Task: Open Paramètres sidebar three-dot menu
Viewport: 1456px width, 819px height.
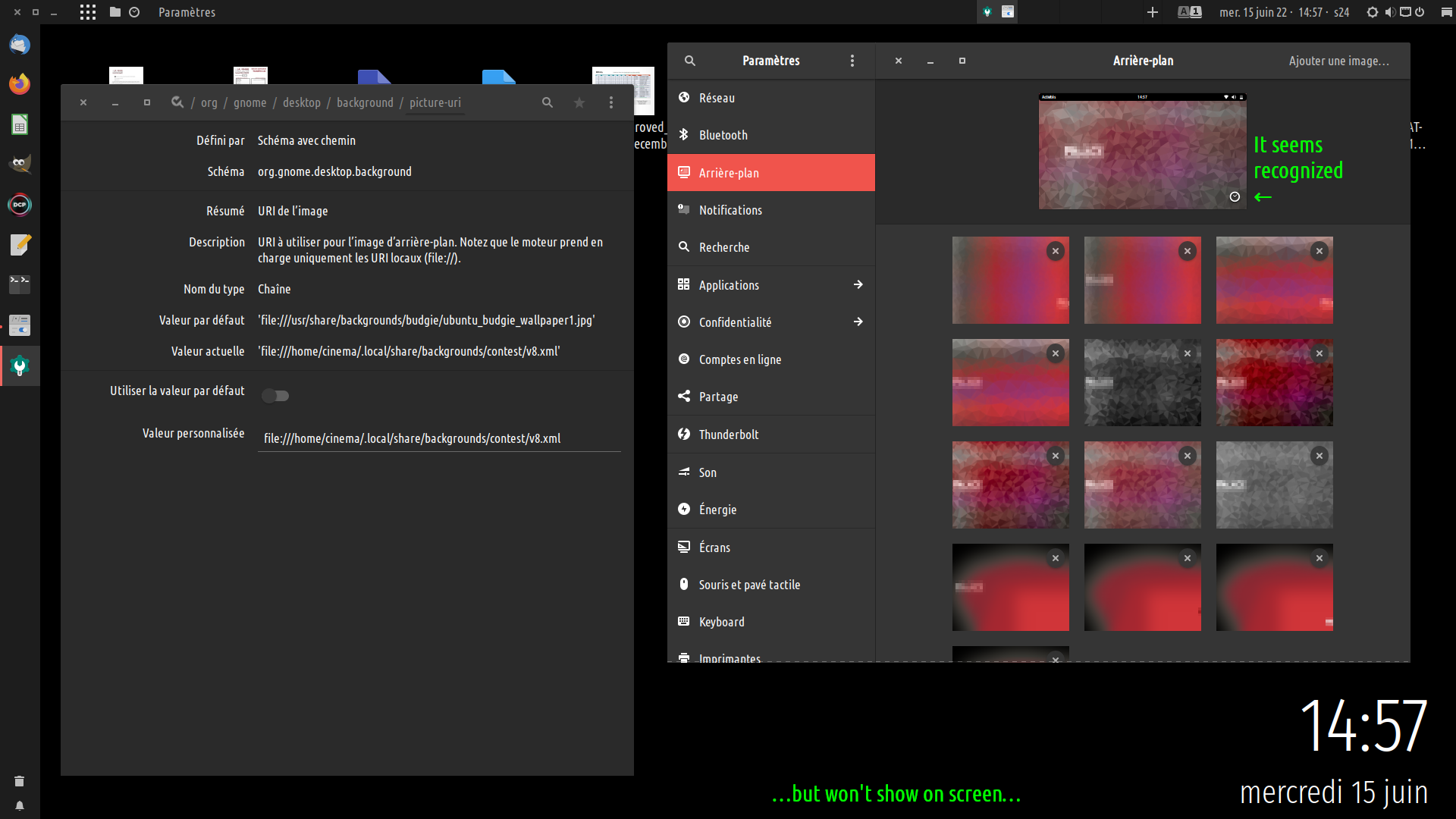Action: point(852,61)
